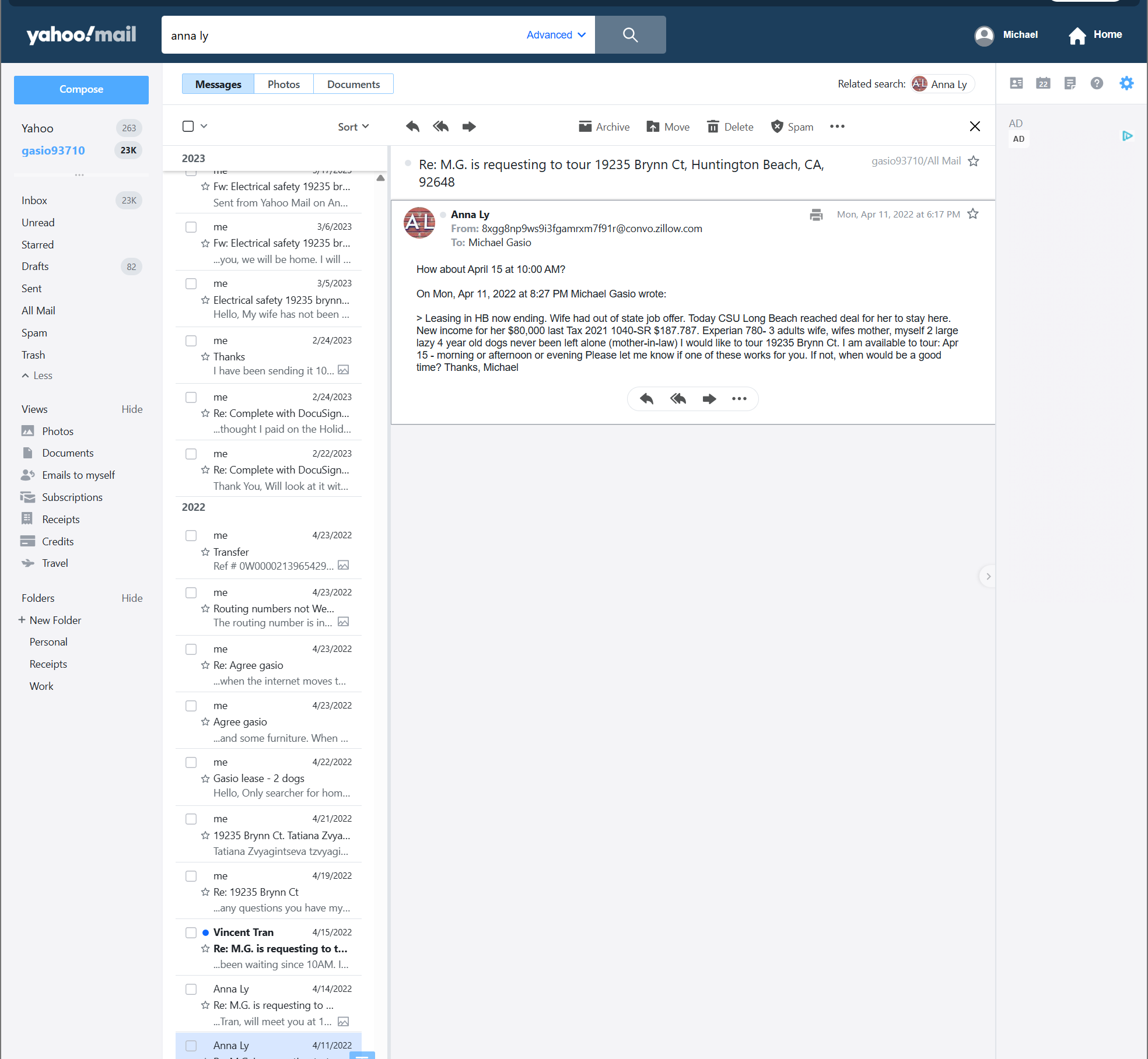Image resolution: width=1148 pixels, height=1059 pixels.
Task: Star the email subject in header
Action: 974,161
